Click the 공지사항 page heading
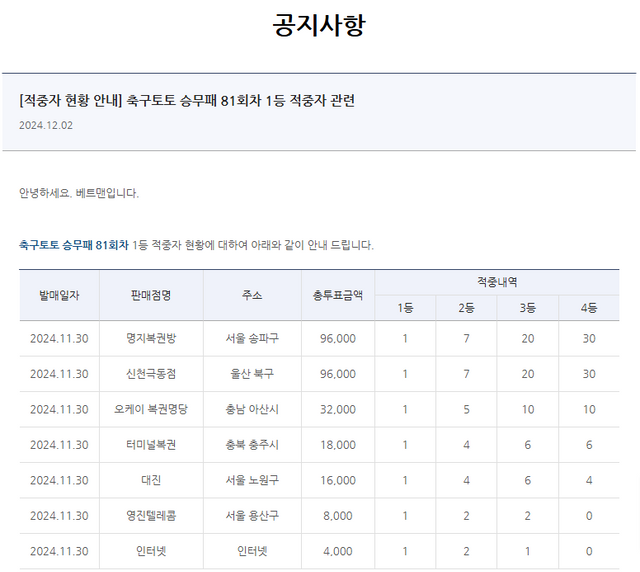 click(319, 25)
